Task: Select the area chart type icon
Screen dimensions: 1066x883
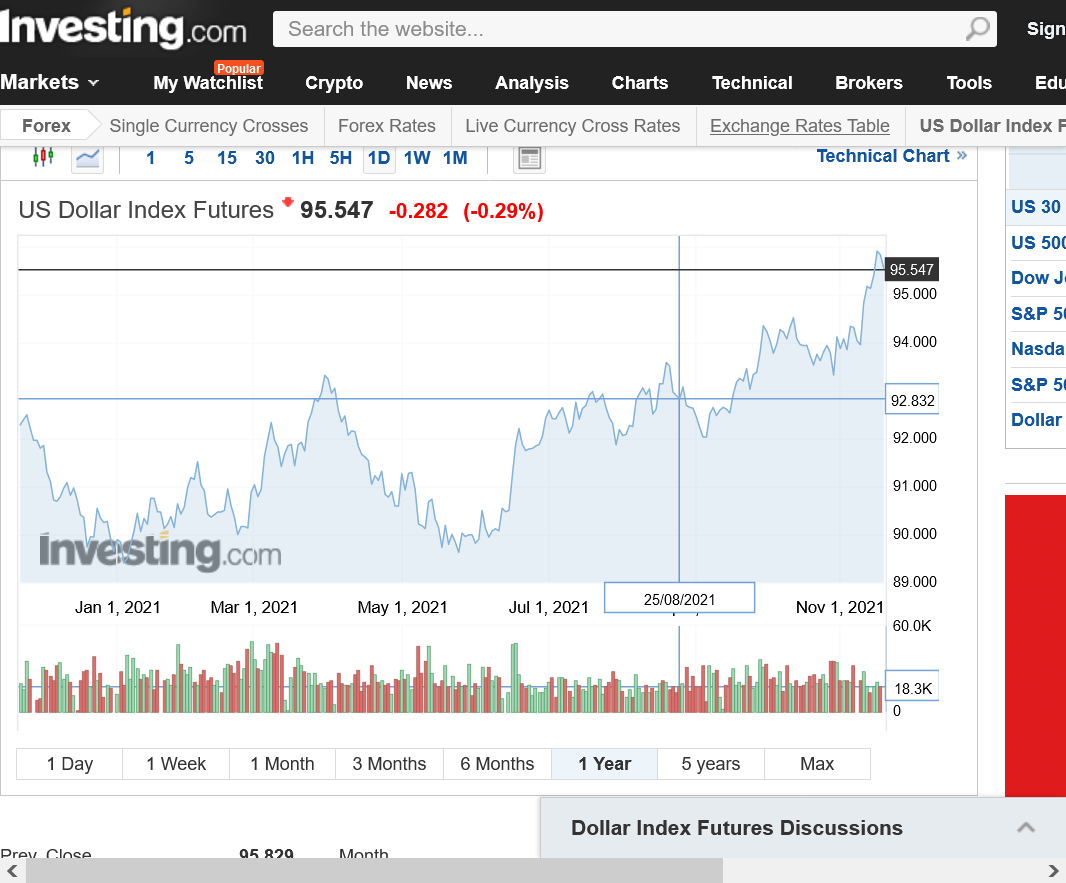Action: tap(88, 159)
